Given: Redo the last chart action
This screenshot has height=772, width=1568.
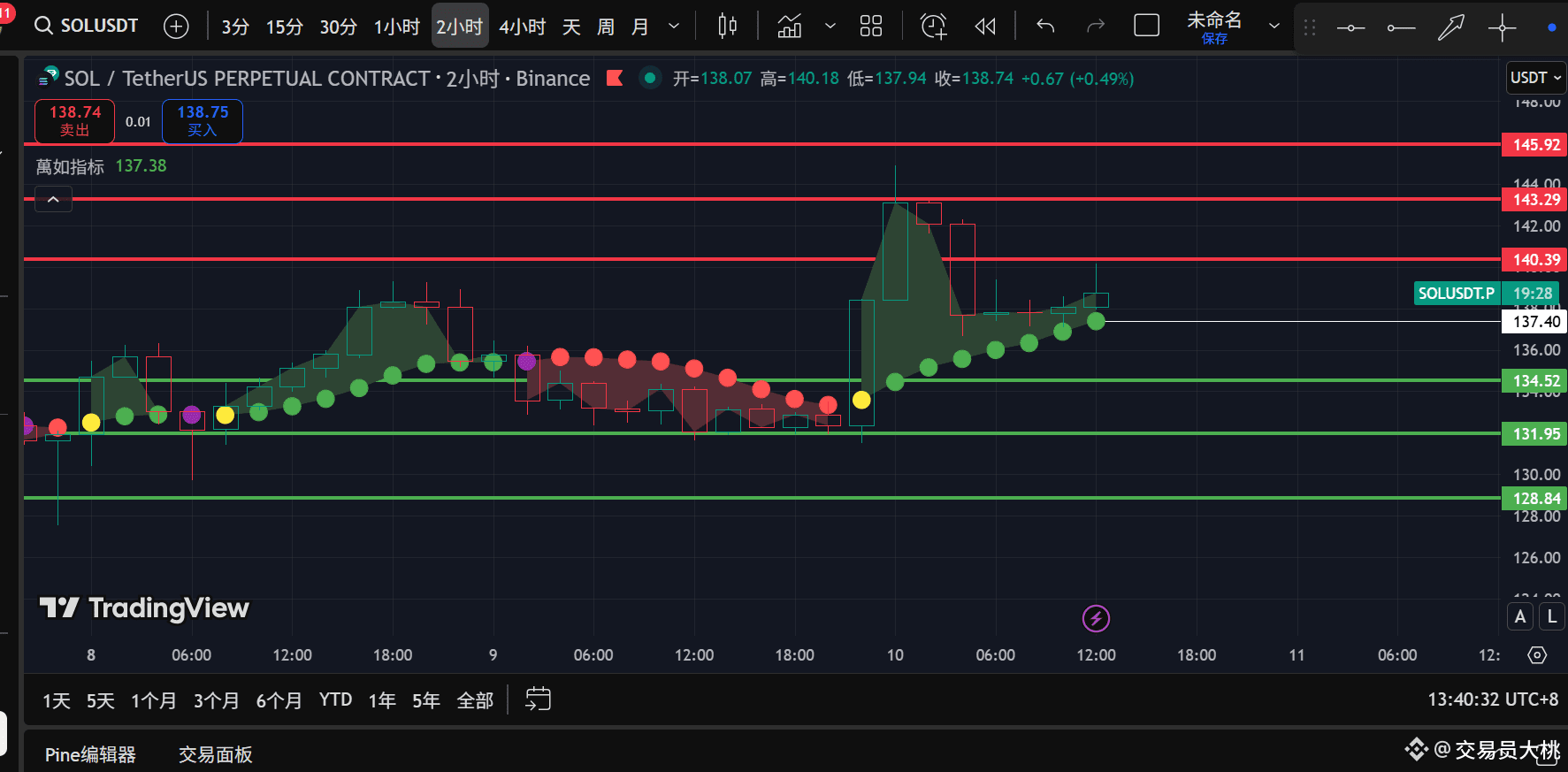Looking at the screenshot, I should [1096, 27].
